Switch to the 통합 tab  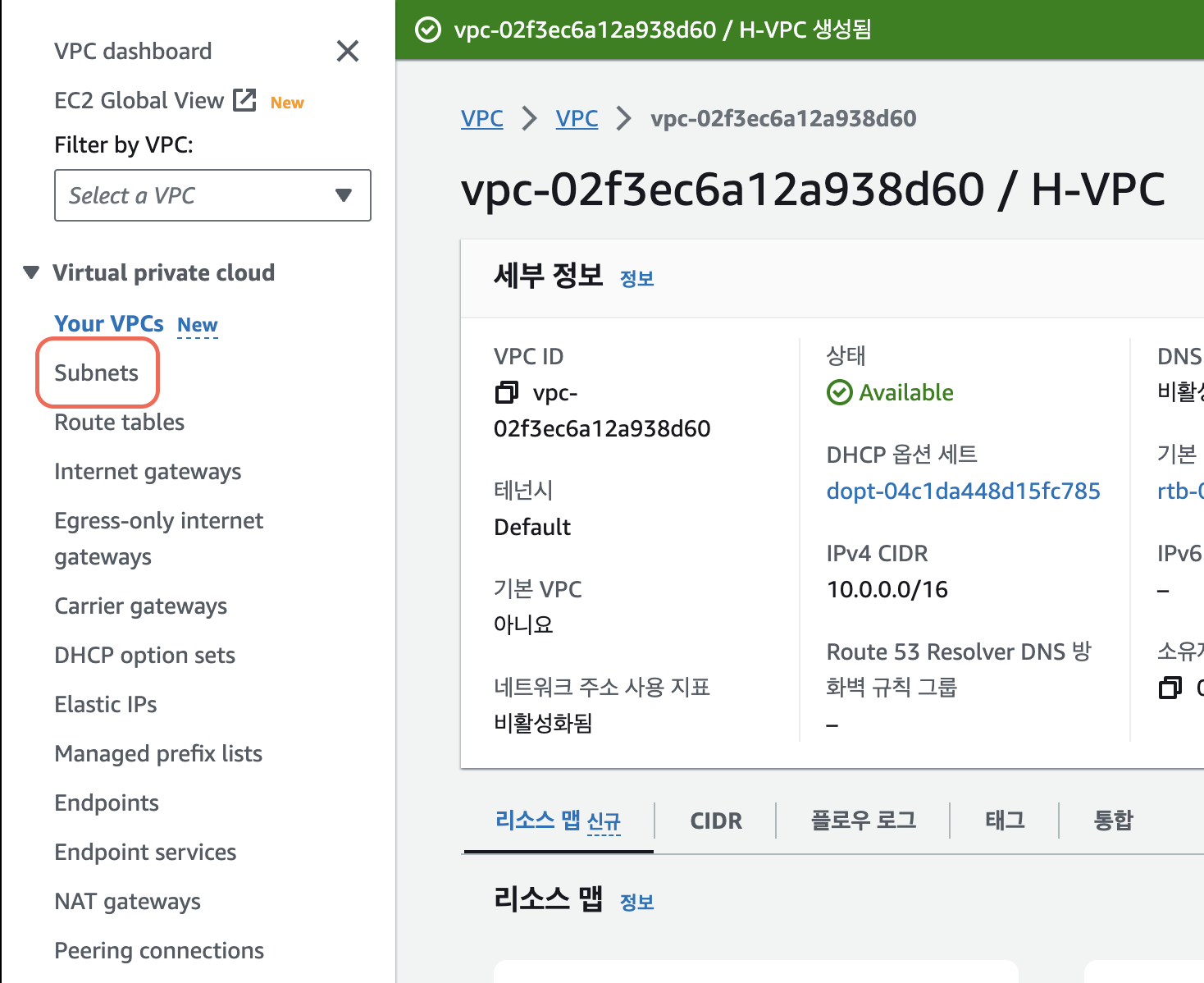pyautogui.click(x=1113, y=821)
